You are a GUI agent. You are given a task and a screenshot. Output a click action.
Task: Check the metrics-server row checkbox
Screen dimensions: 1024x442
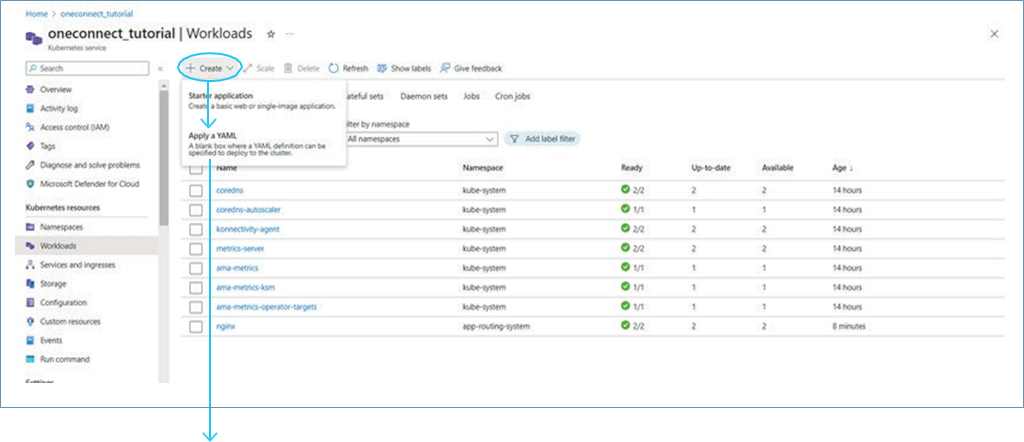pyautogui.click(x=196, y=249)
